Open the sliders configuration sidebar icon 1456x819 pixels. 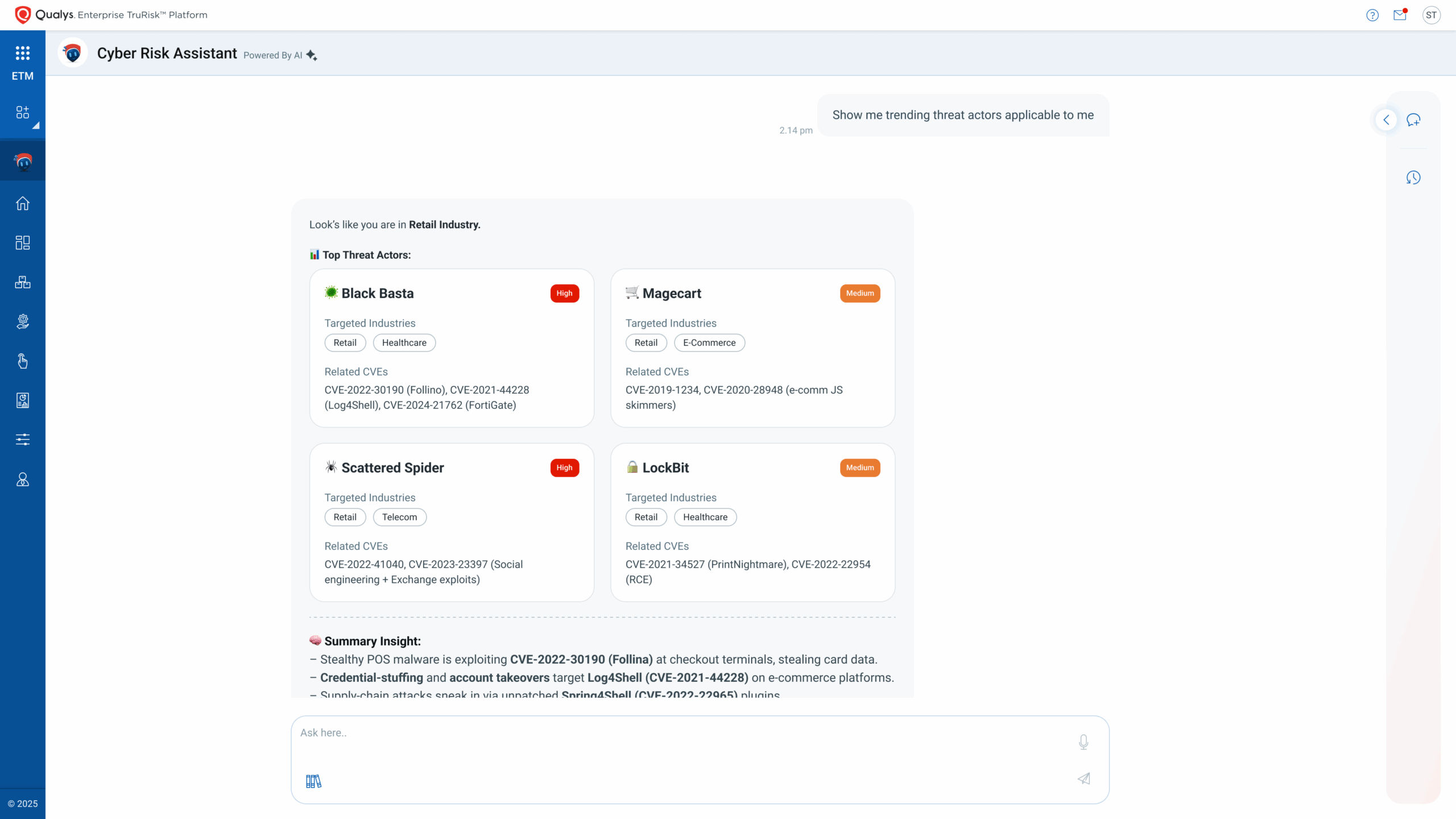coord(23,440)
